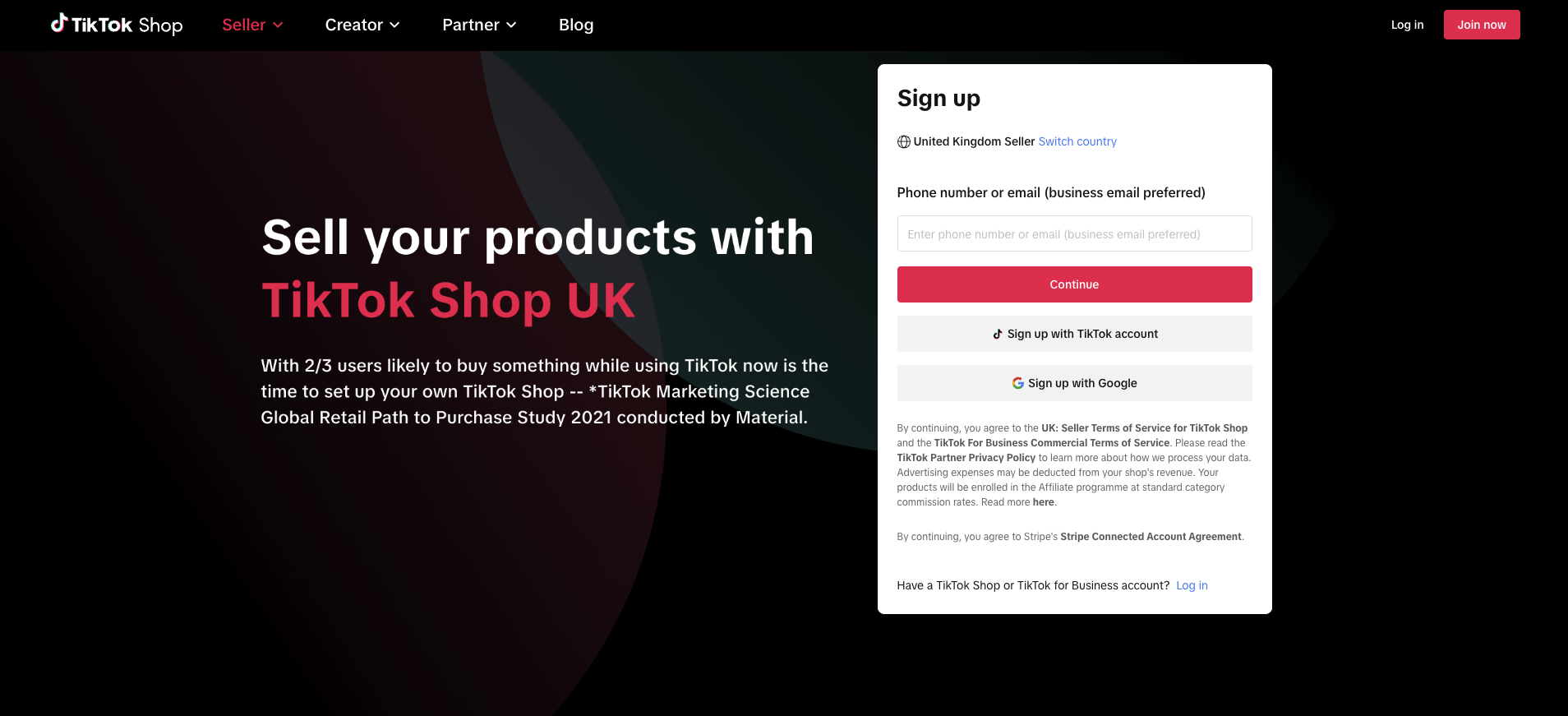Focus the phone number or email field
The image size is (1568, 716).
click(1074, 234)
